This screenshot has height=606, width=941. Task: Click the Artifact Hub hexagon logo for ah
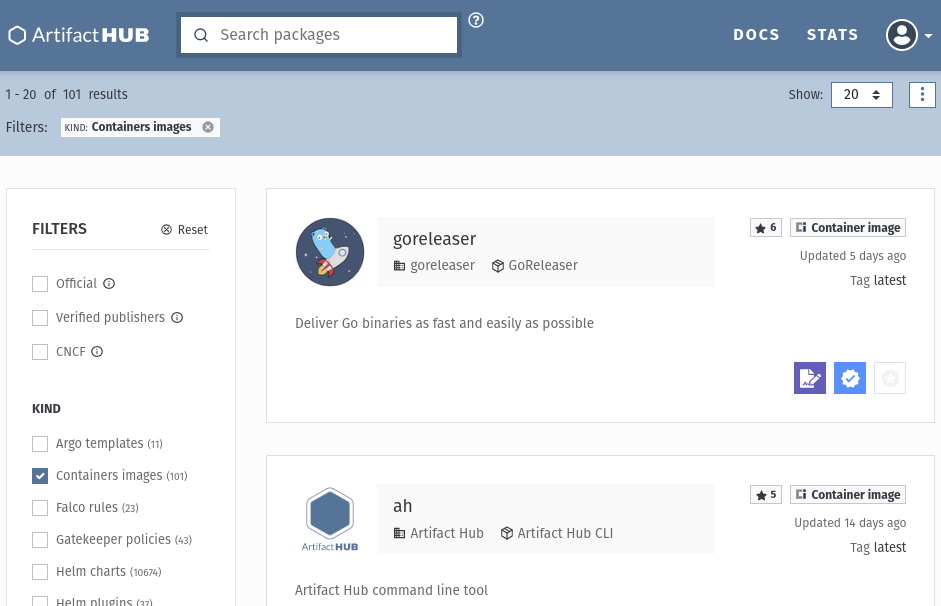tap(330, 518)
